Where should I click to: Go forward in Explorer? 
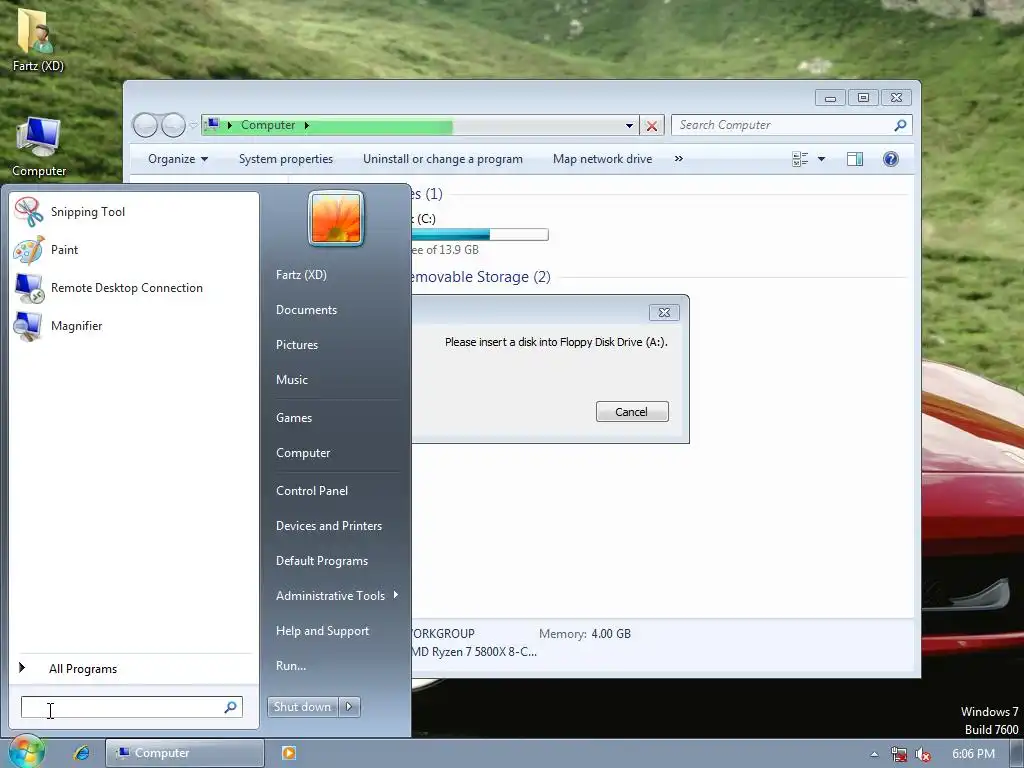coord(173,125)
